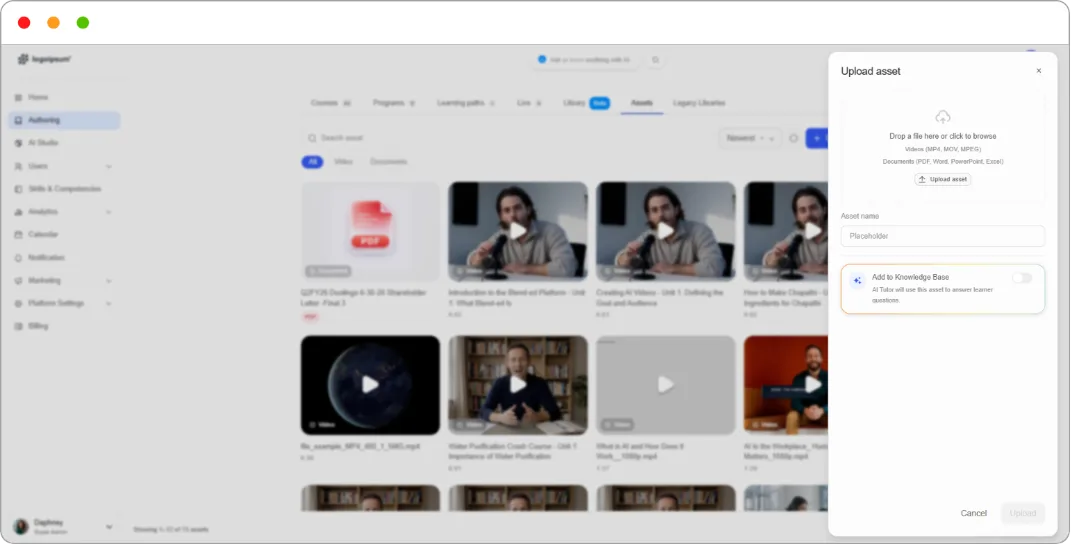The image size is (1071, 544).
Task: Click the Upload button at panel bottom
Action: pos(1023,513)
